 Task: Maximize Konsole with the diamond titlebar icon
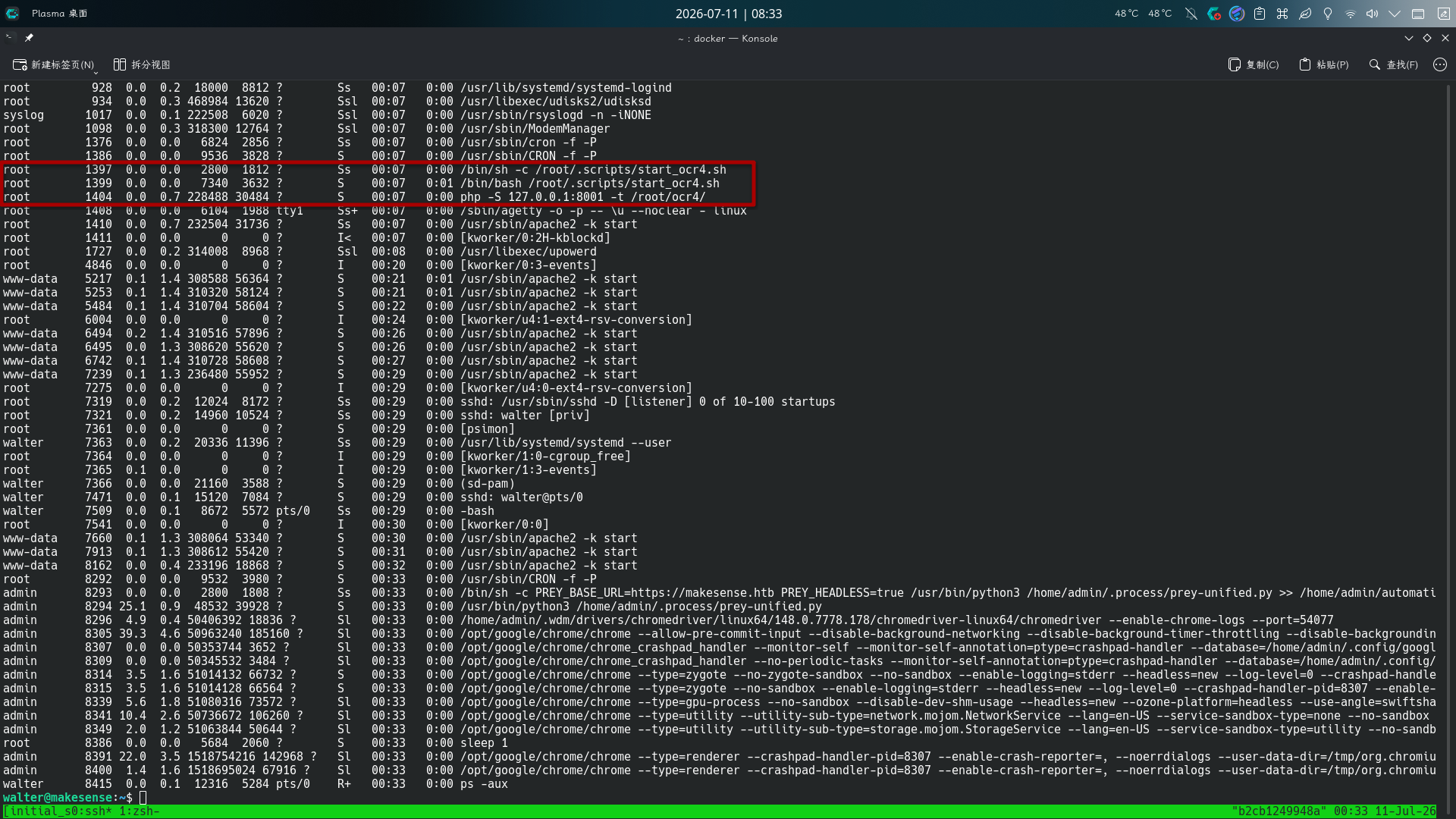[x=1427, y=38]
